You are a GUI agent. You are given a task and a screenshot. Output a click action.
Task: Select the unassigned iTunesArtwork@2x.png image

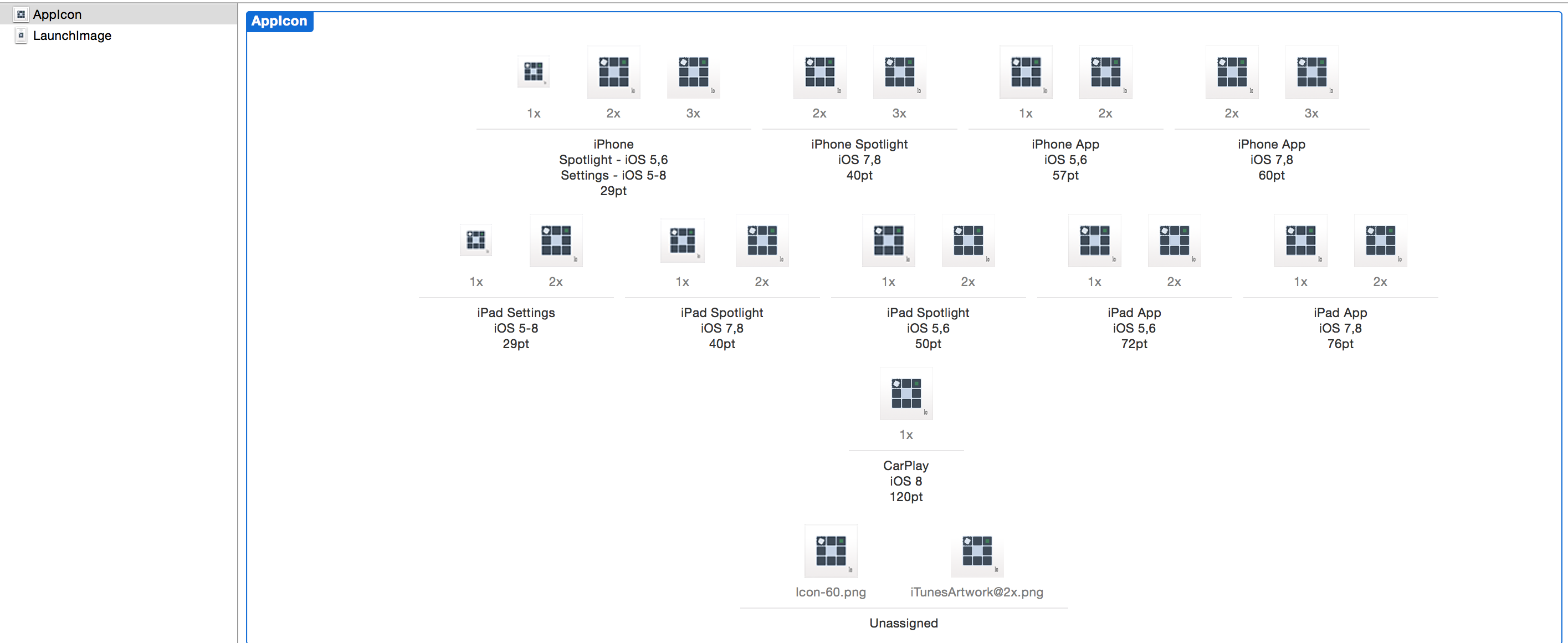[977, 551]
